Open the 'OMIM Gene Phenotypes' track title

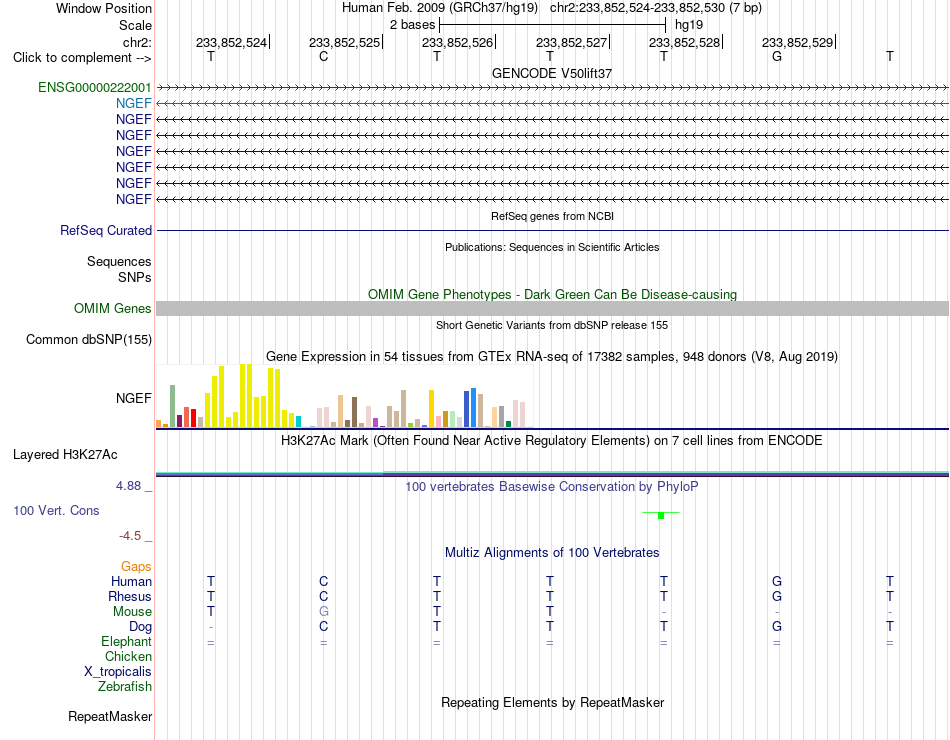[552, 295]
